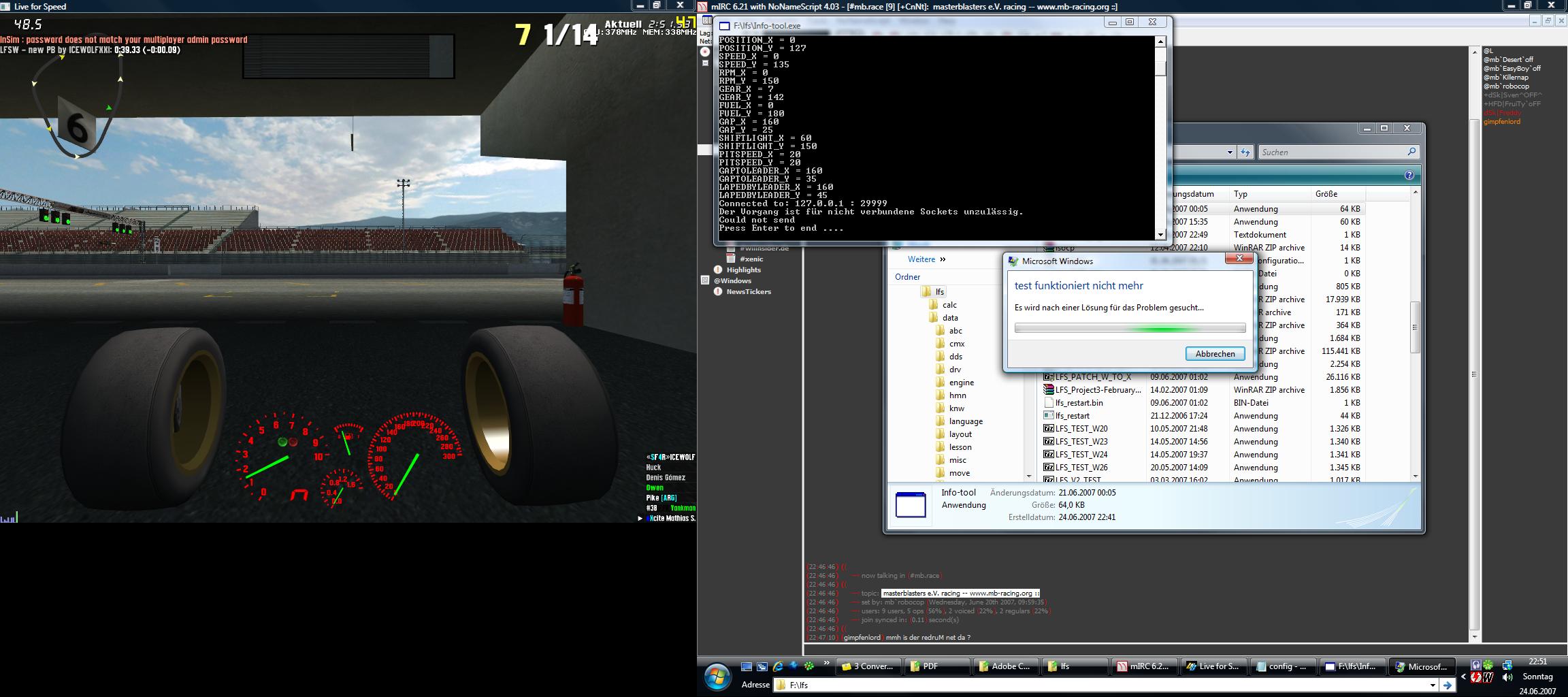The height and width of the screenshot is (697, 1568).
Task: Switch to the PDF taskbar button
Action: click(x=938, y=666)
